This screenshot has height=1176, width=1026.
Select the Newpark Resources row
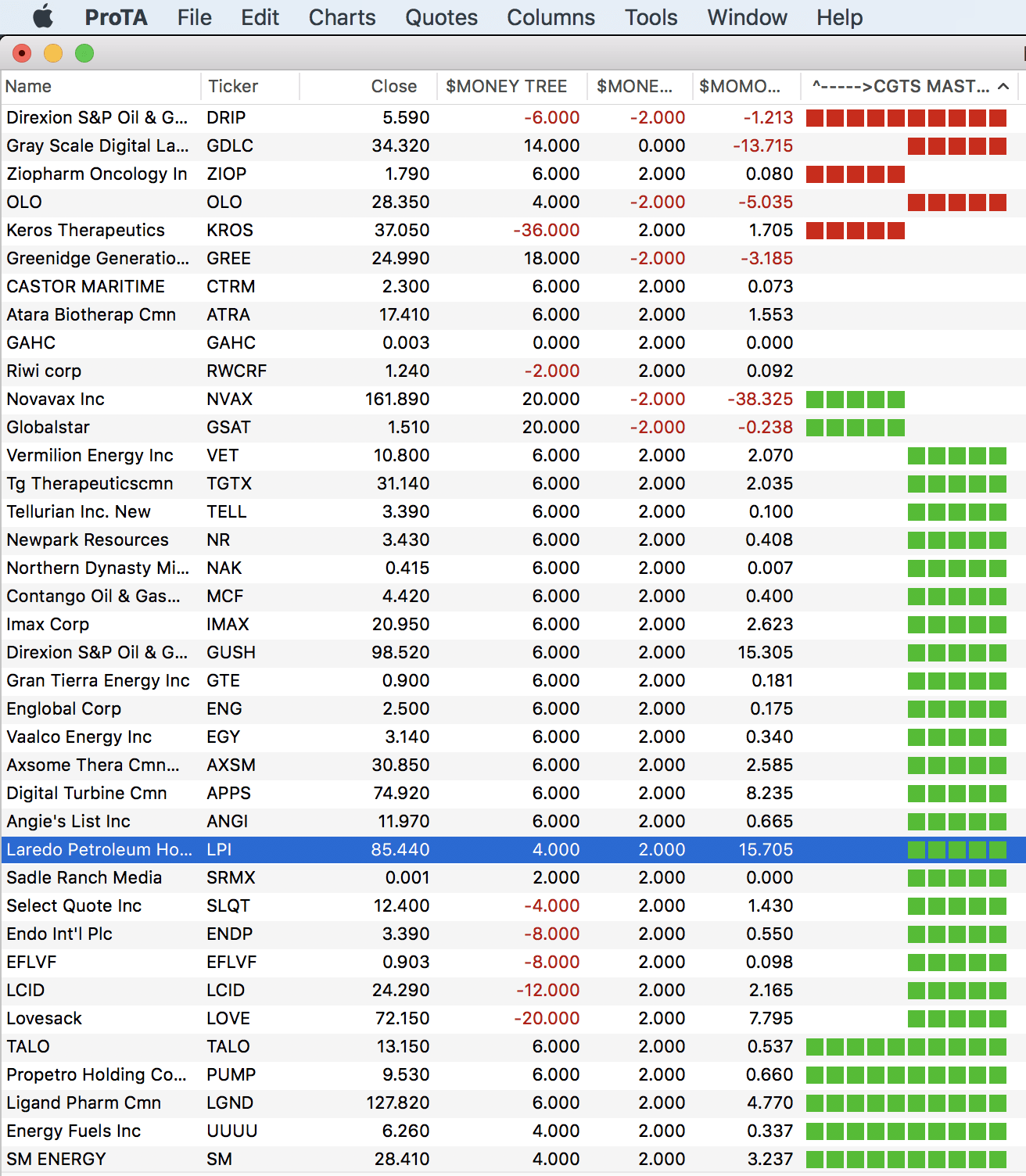(x=513, y=540)
